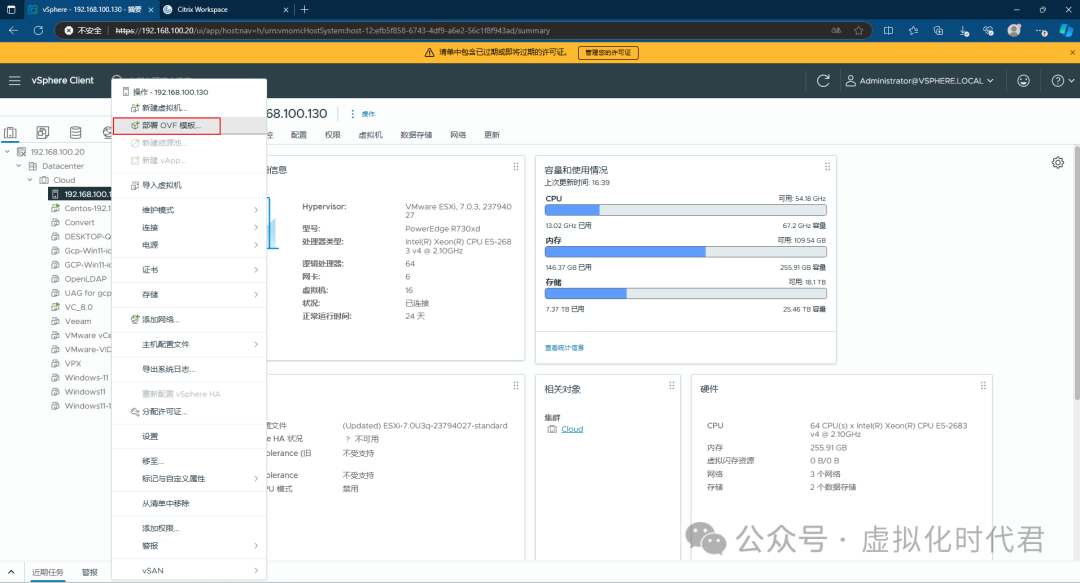
Task: Refresh the vSphere Client data
Action: point(823,81)
